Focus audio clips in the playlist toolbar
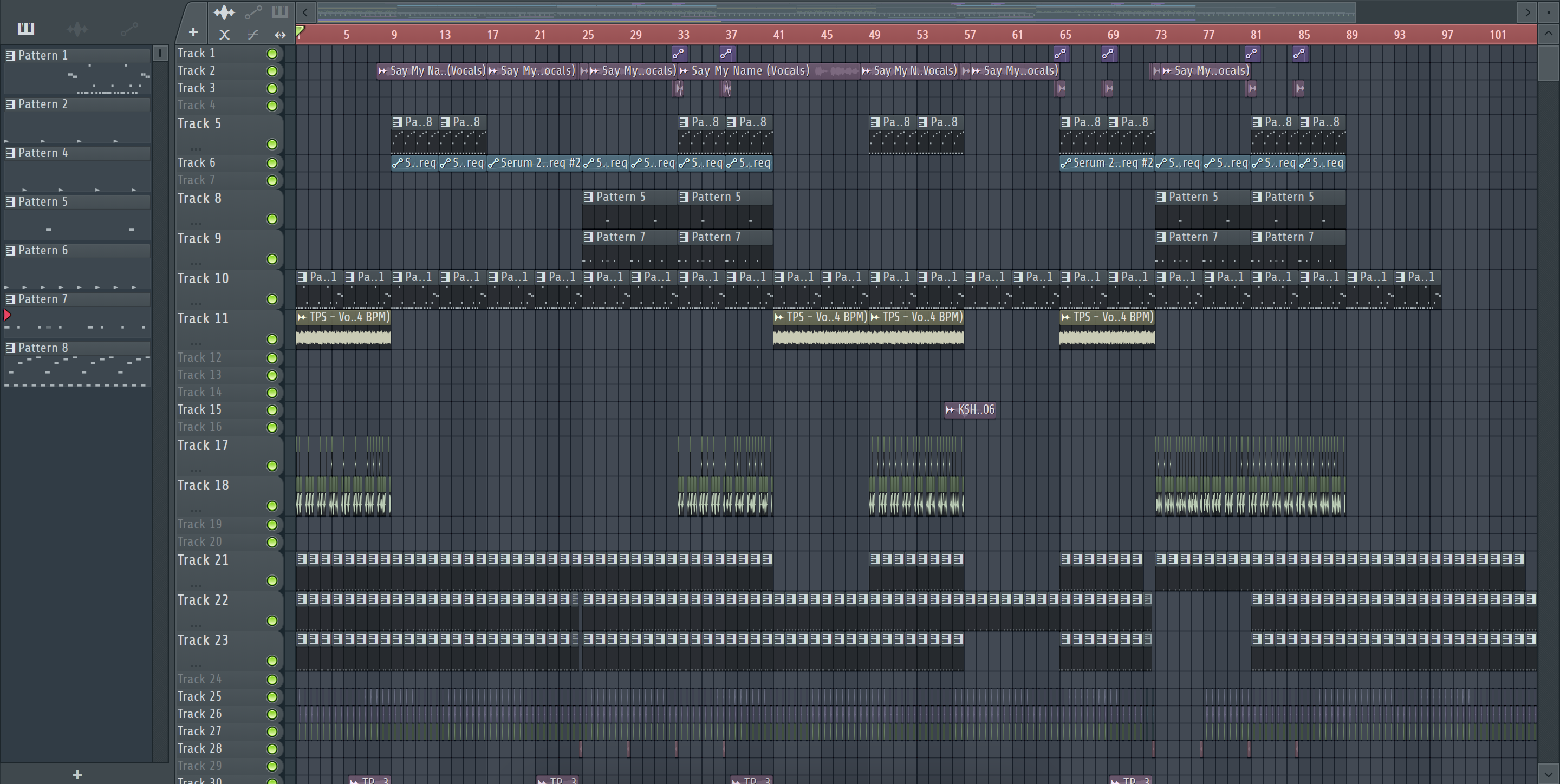 tap(224, 12)
